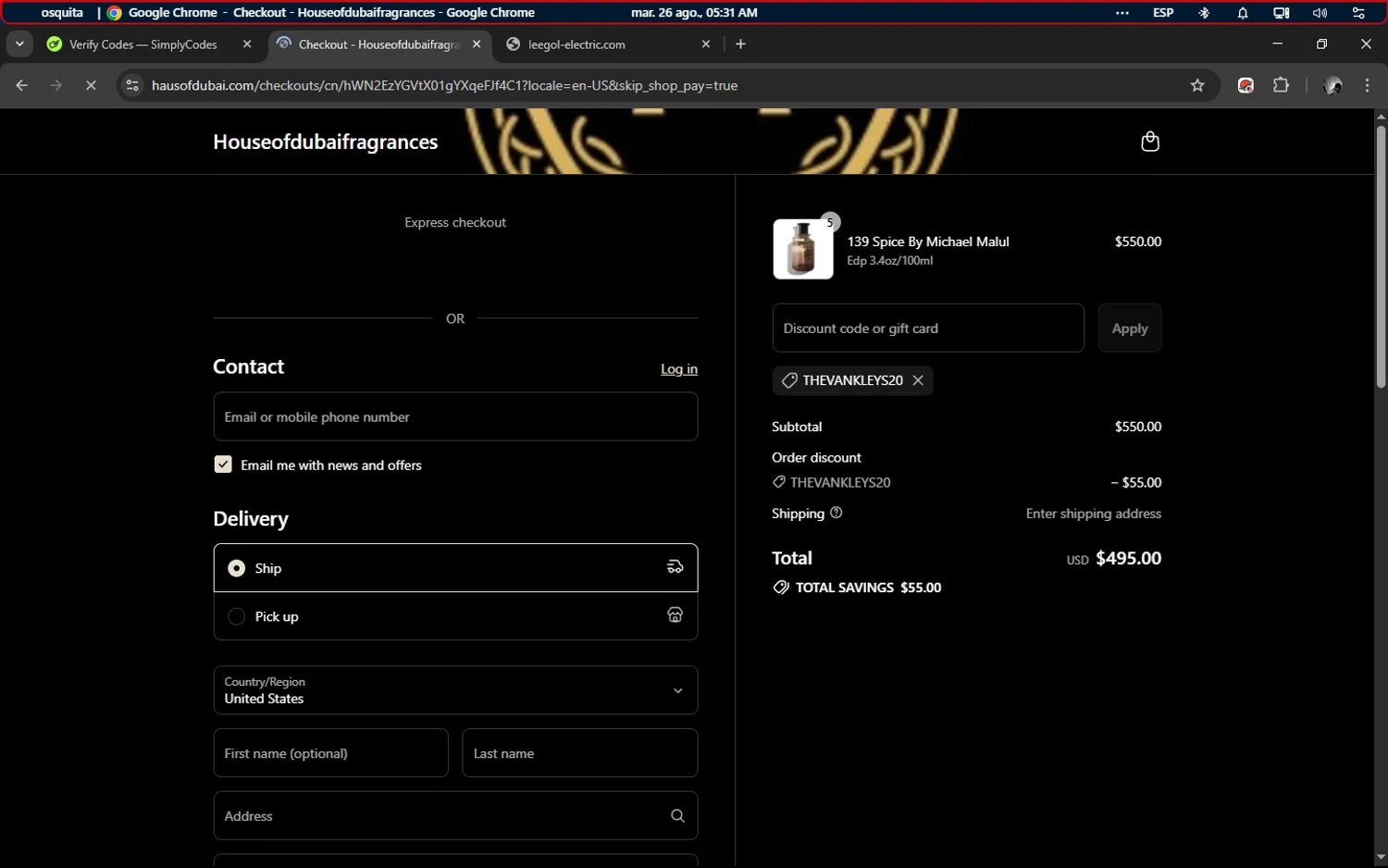Viewport: 1388px width, 868px height.
Task: Click the page vertical scrollbar
Action: pos(1381,256)
